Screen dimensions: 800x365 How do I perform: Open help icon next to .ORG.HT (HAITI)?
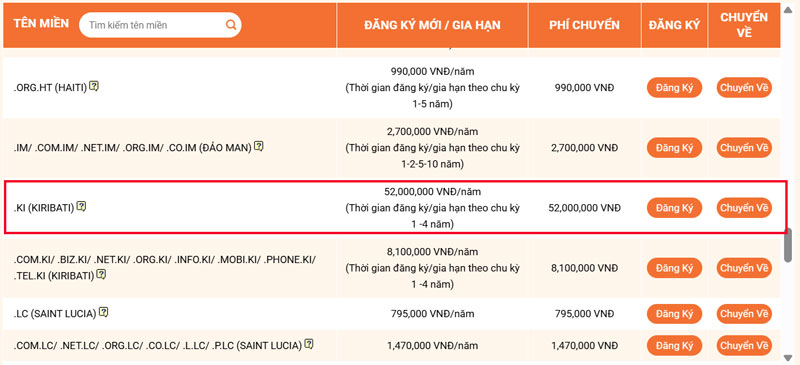[94, 86]
